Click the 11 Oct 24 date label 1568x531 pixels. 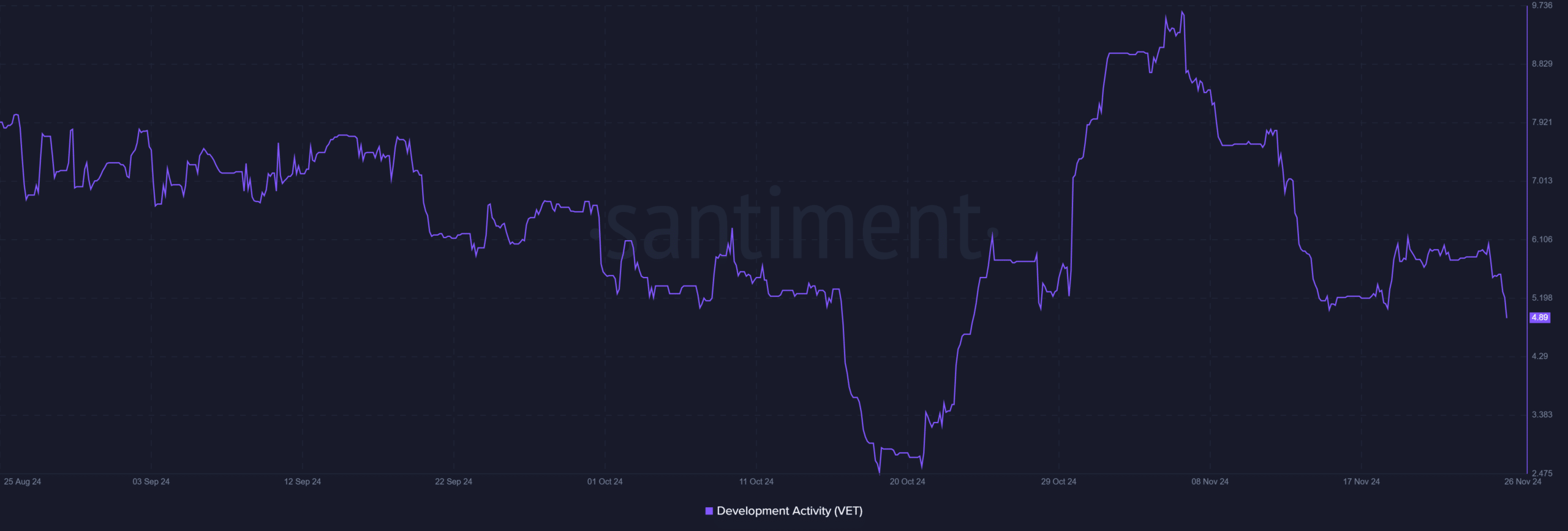756,481
